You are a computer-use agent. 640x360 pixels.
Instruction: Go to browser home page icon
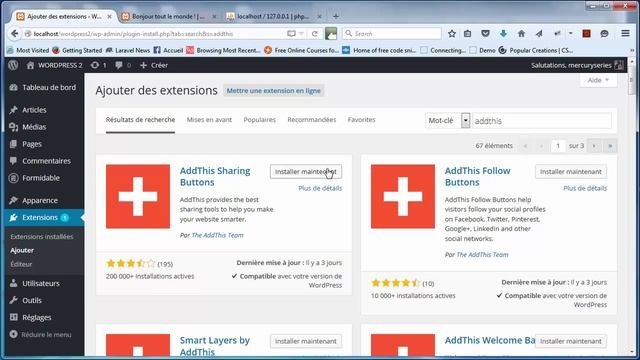[x=521, y=34]
